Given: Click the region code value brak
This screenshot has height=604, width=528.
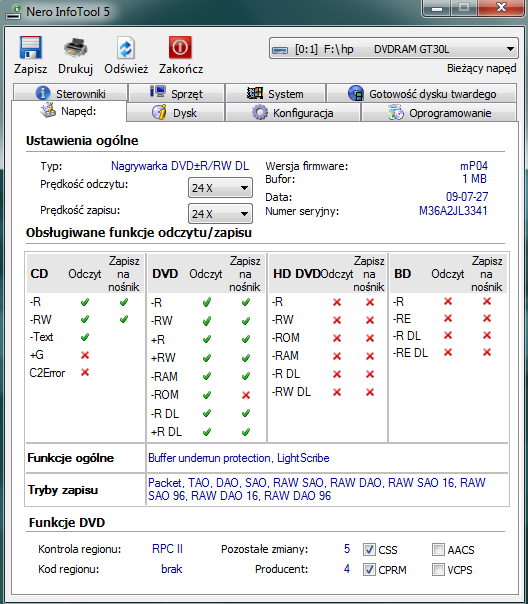Looking at the screenshot, I should (x=172, y=569).
